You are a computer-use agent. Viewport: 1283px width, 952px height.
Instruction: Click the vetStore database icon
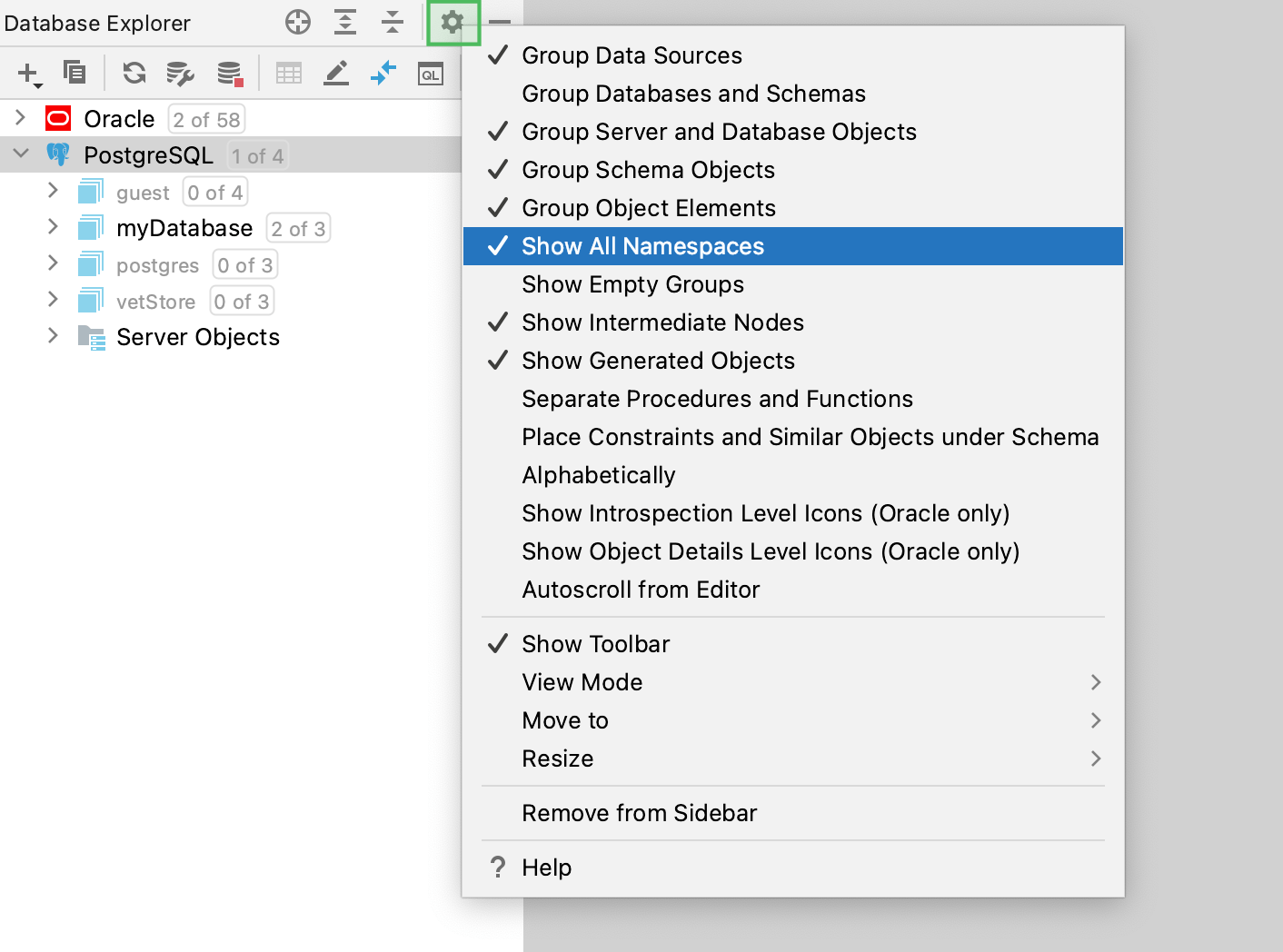point(91,300)
